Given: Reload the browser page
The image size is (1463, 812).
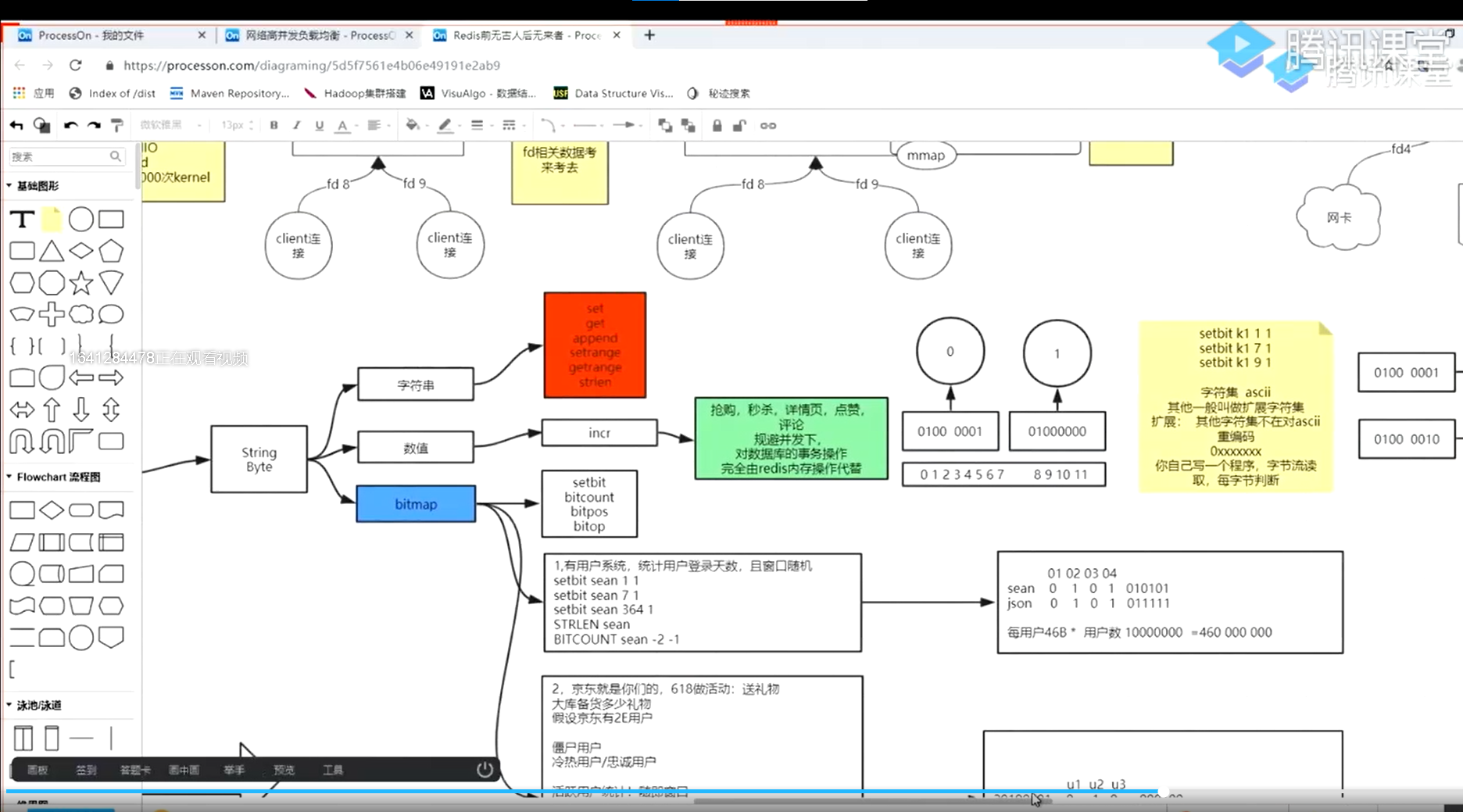Looking at the screenshot, I should click(75, 65).
